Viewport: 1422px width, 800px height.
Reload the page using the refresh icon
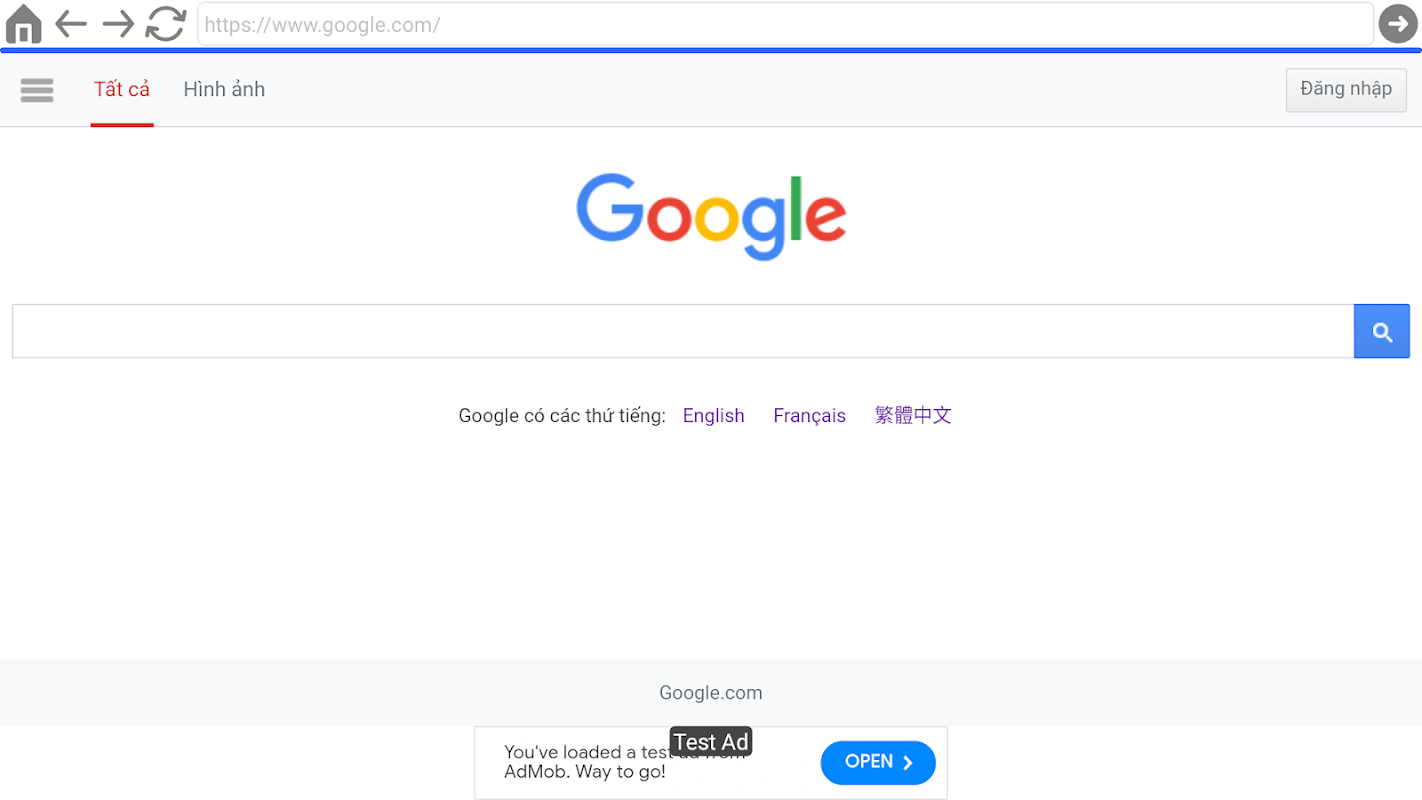pos(166,24)
